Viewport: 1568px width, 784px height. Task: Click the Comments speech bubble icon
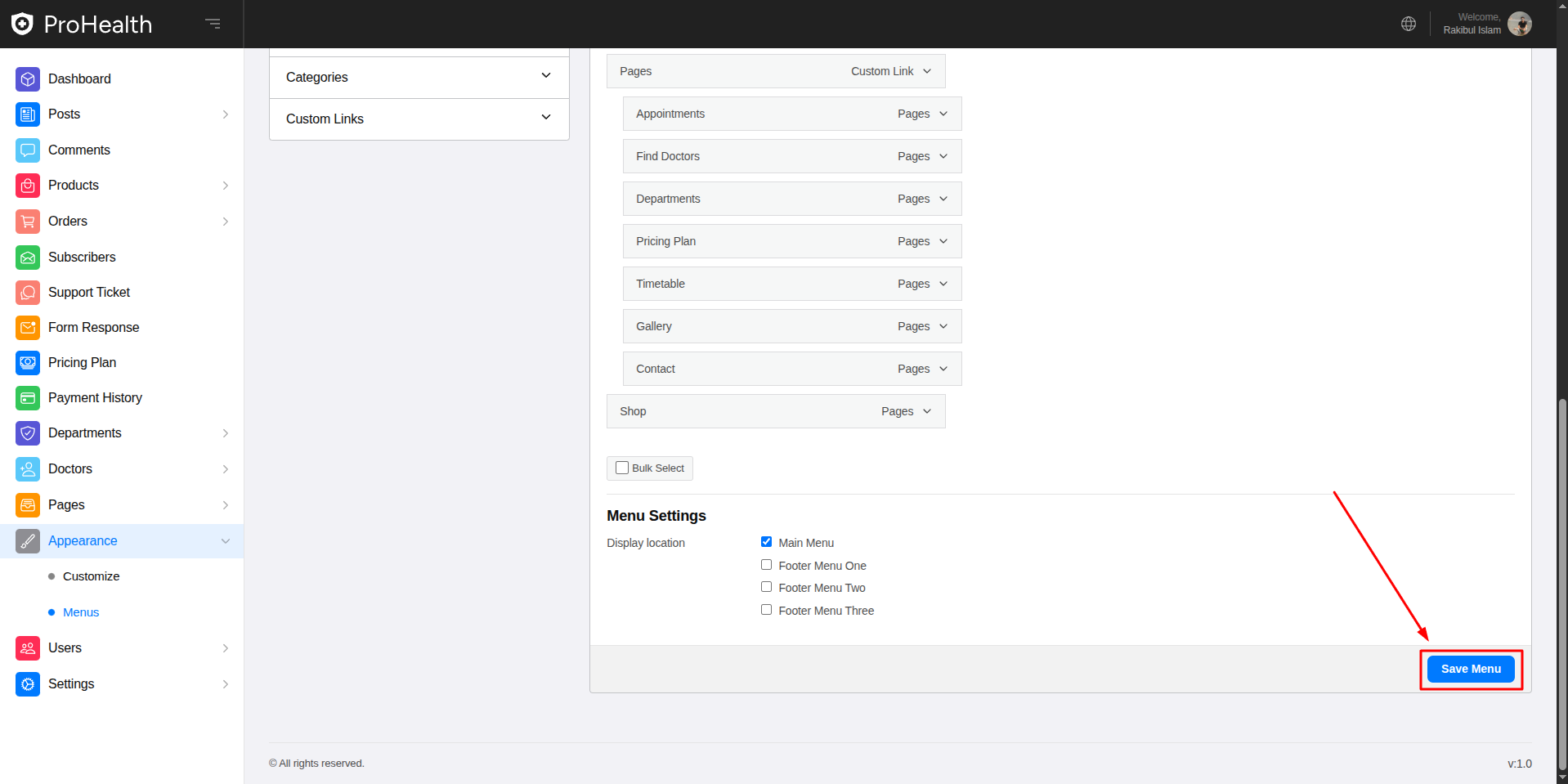point(28,150)
